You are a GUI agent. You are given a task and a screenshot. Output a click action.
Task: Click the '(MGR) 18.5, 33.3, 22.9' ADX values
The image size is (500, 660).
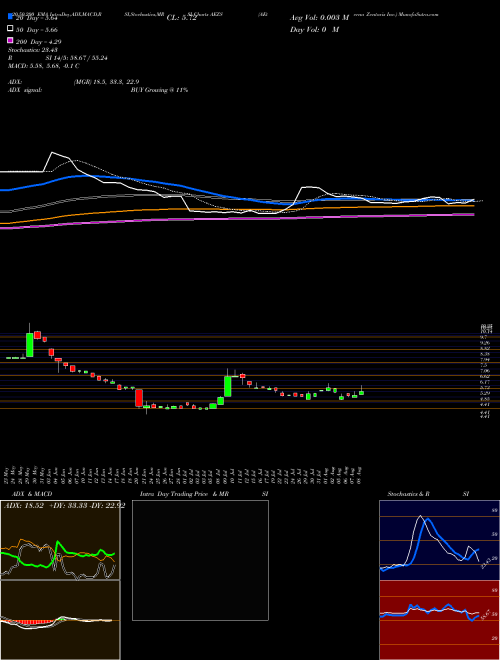(106, 82)
